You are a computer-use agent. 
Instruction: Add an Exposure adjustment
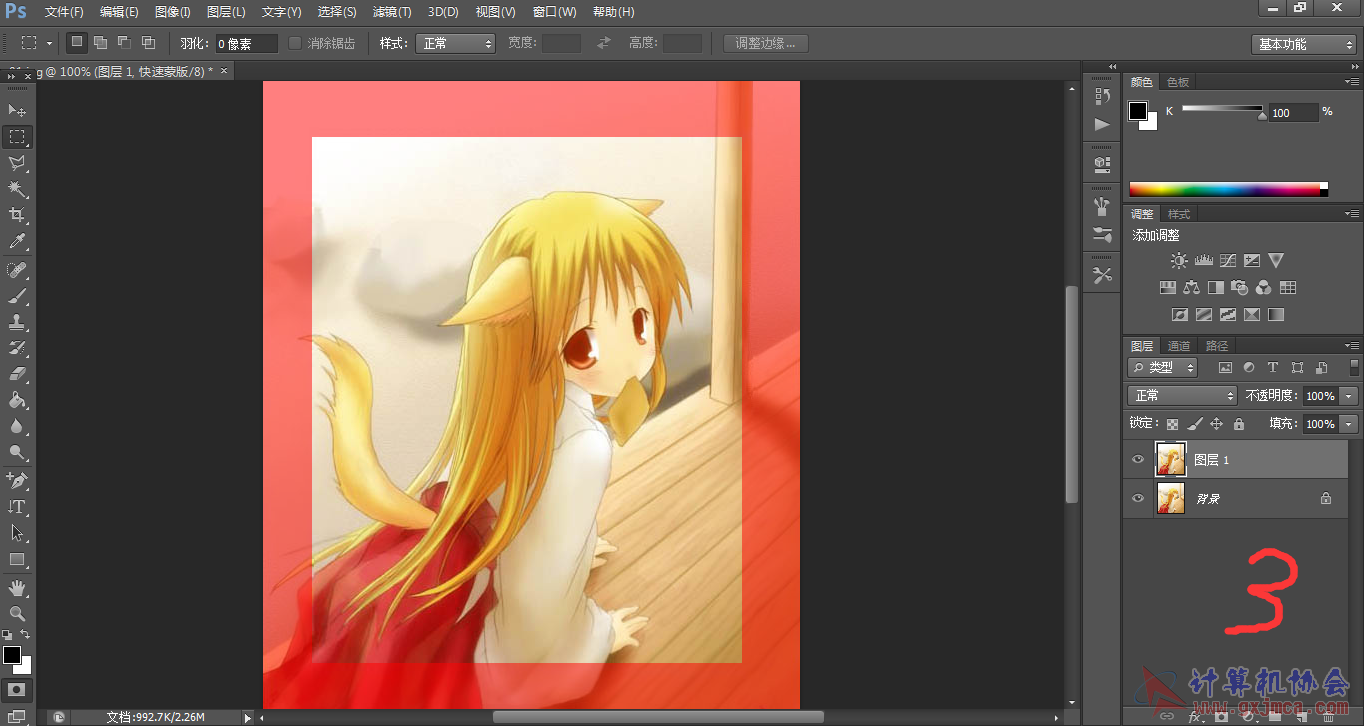pyautogui.click(x=1252, y=261)
